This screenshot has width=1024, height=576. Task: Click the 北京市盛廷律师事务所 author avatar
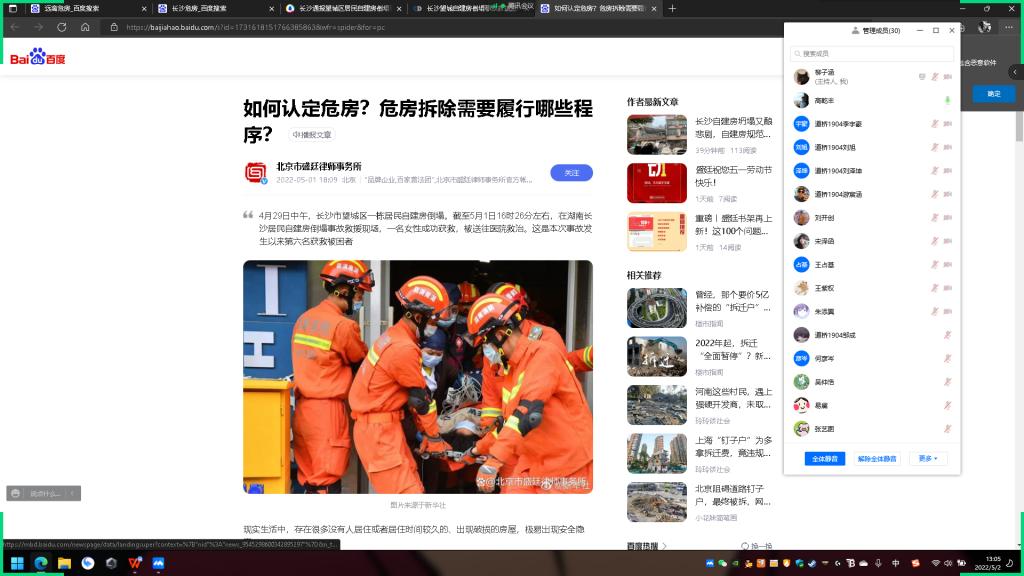(x=255, y=172)
